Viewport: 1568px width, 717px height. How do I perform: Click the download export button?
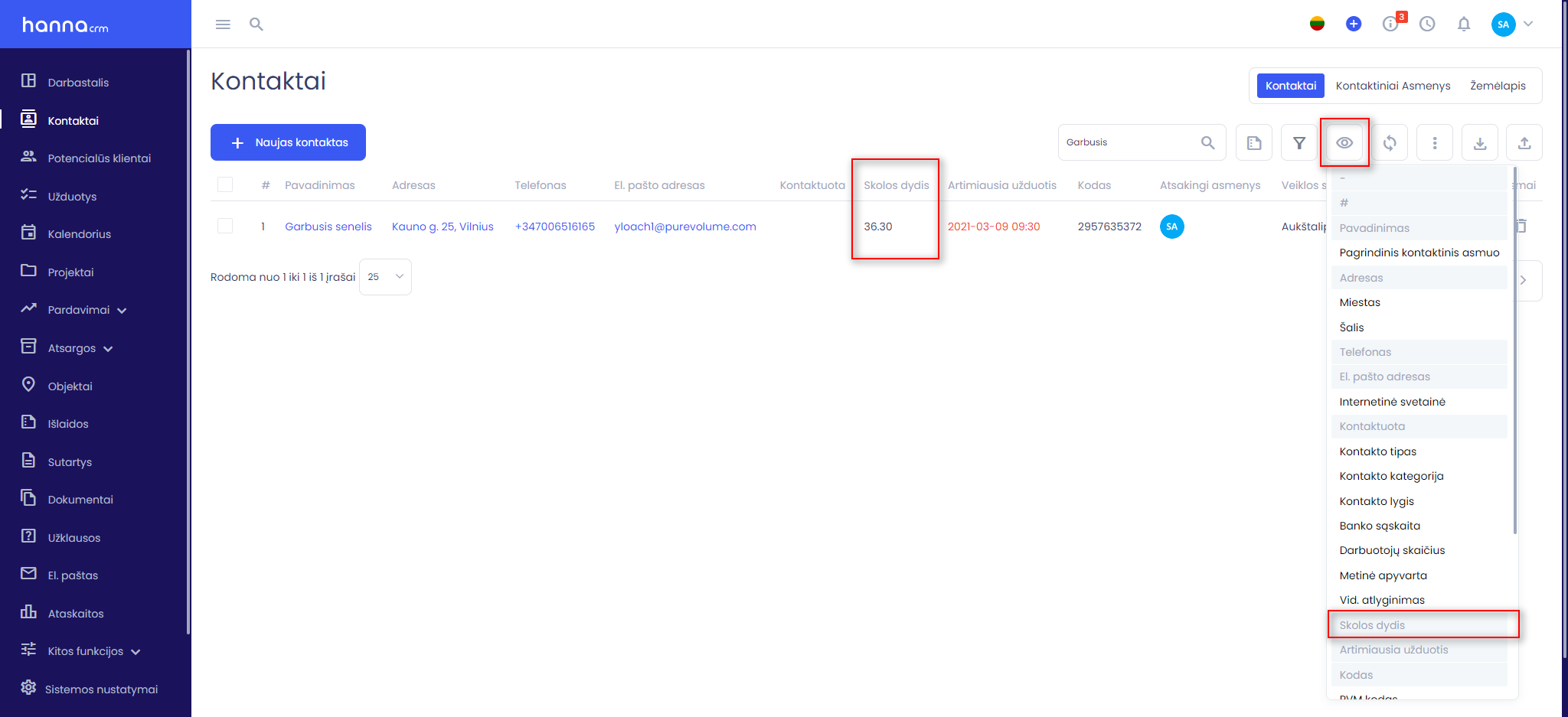tap(1480, 142)
